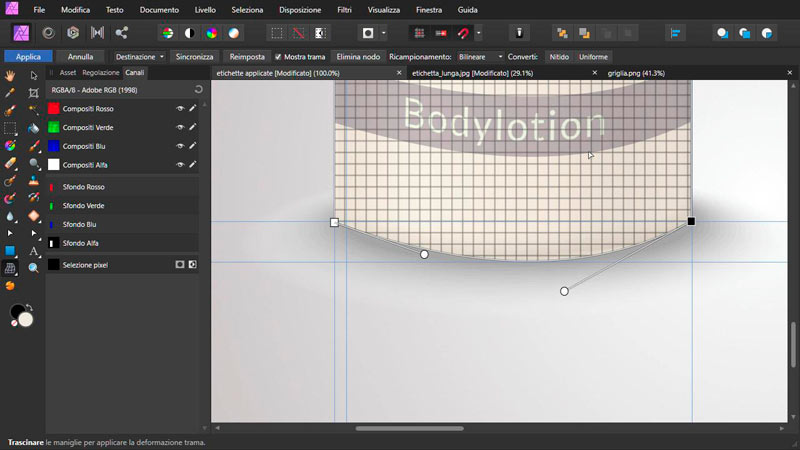Click the cream secondary color swatch
This screenshot has height=450, width=800.
(26, 319)
